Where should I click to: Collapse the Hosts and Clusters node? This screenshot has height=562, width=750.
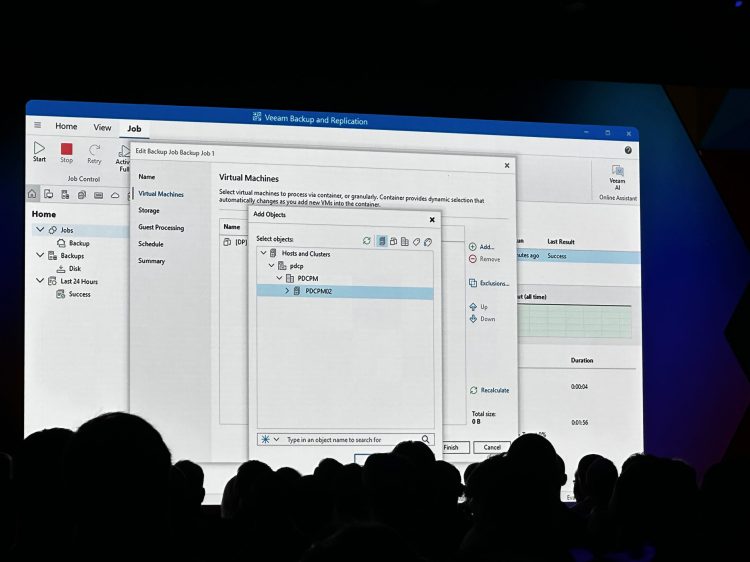(x=263, y=253)
